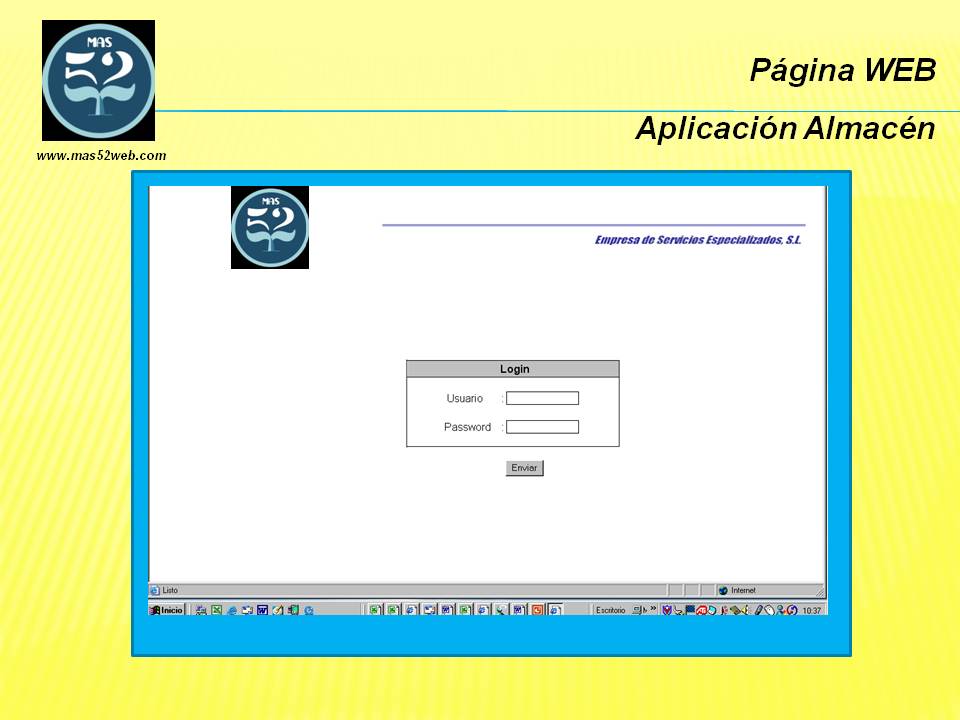Focus the Password input field
960x720 pixels.
coord(542,427)
